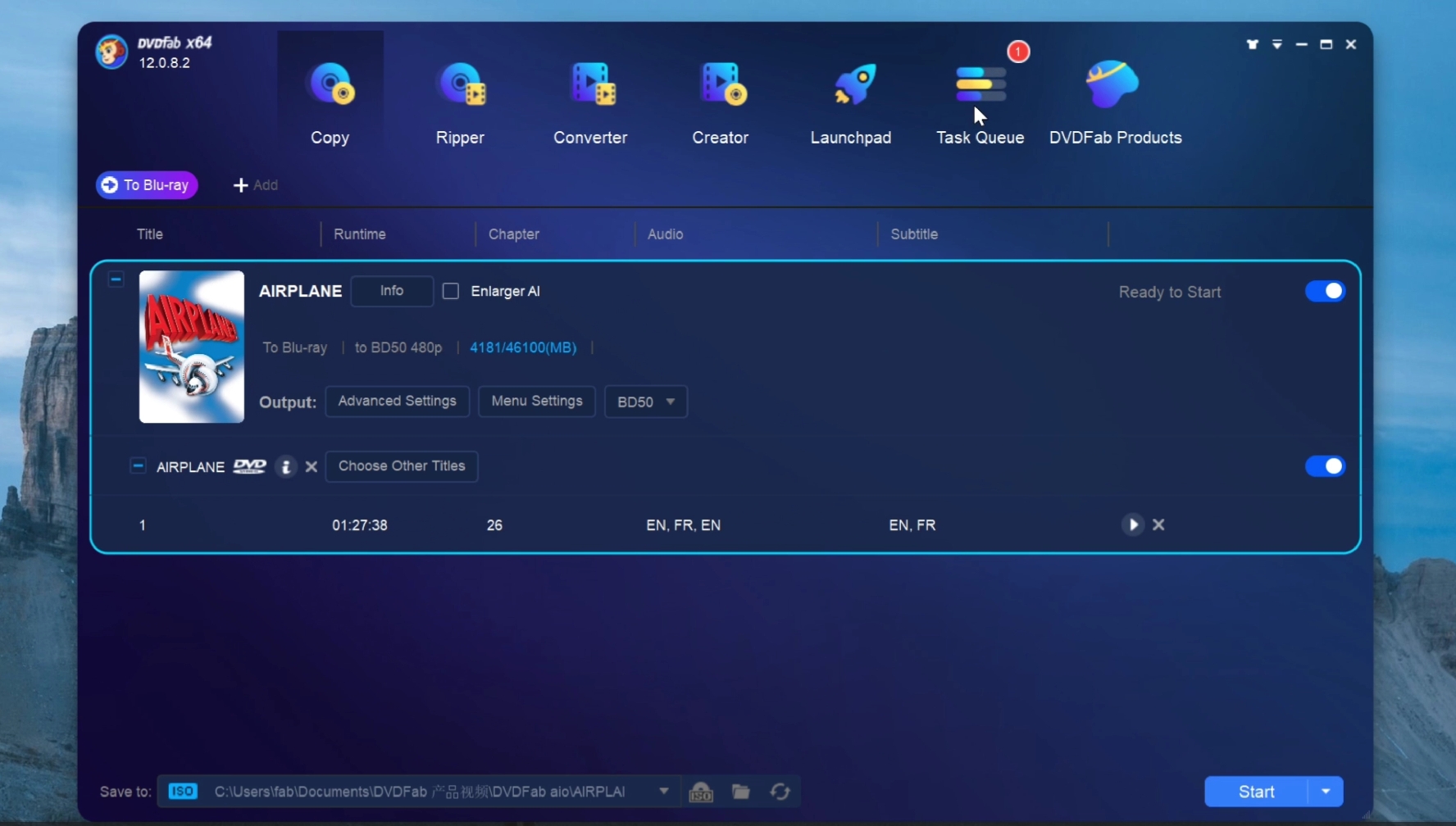The width and height of the screenshot is (1456, 826).
Task: Open the Start button dropdown arrow
Action: pos(1327,792)
